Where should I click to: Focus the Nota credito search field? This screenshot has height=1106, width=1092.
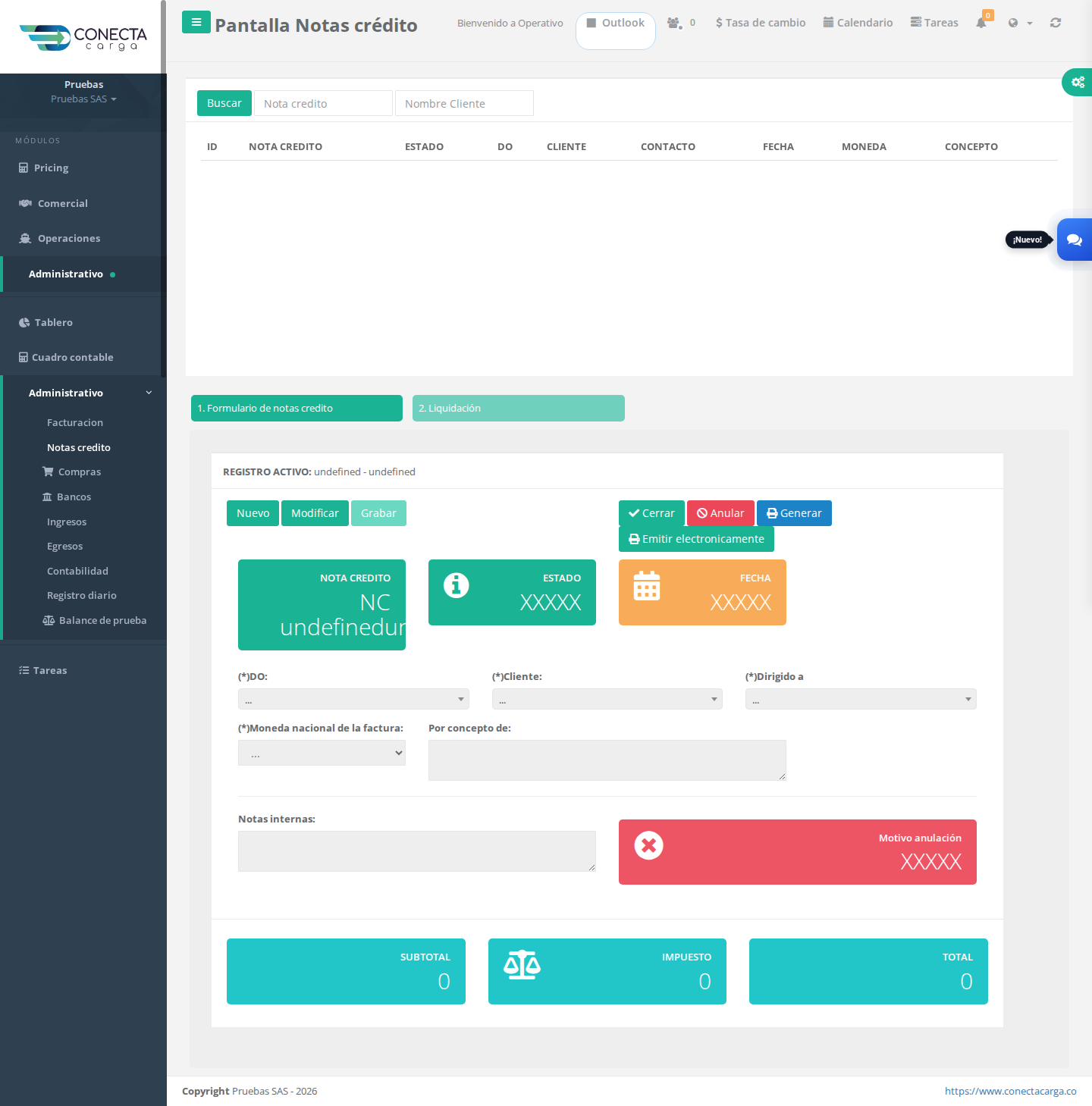[323, 103]
